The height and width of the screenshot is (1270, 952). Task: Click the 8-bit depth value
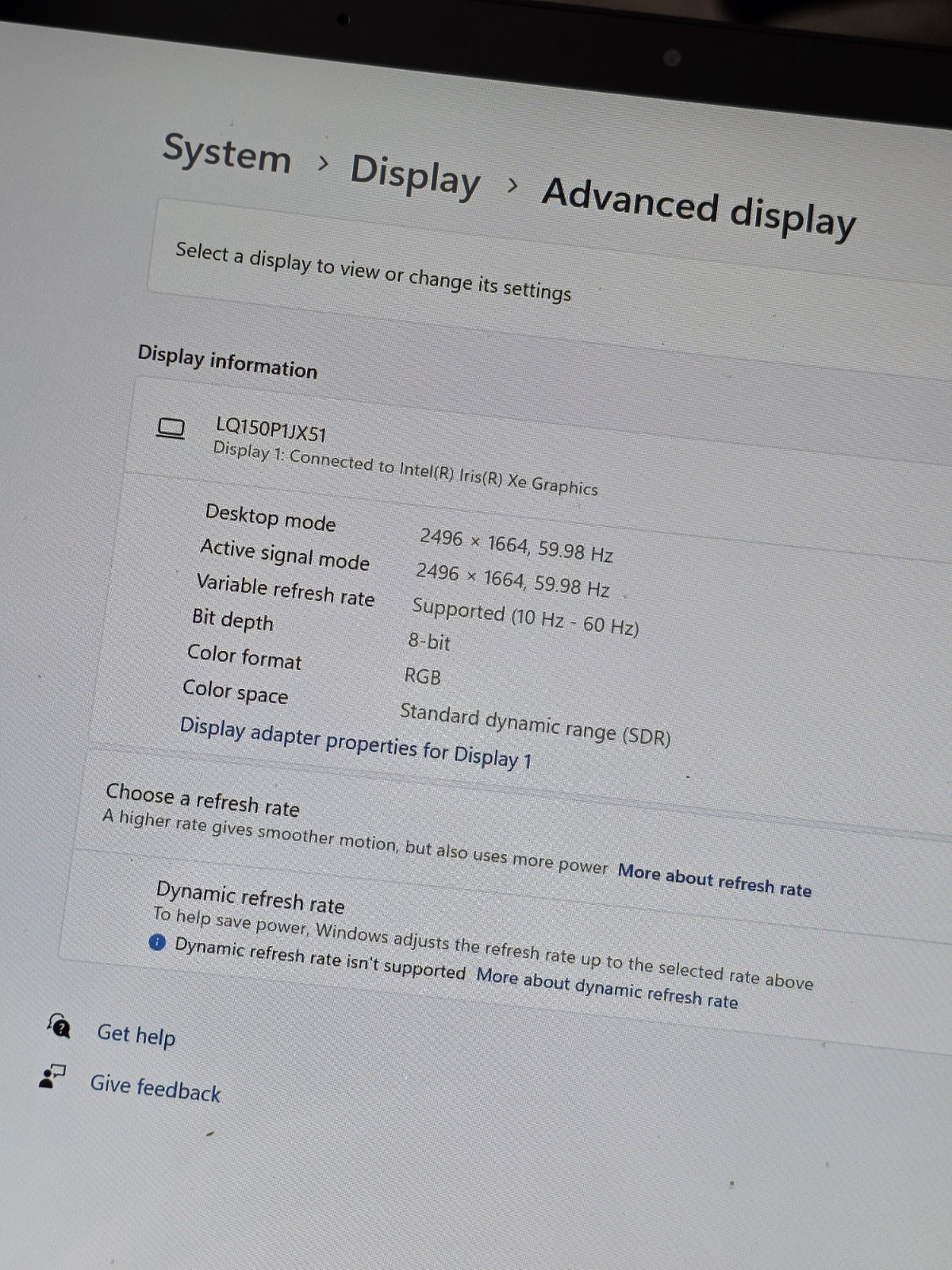click(429, 641)
